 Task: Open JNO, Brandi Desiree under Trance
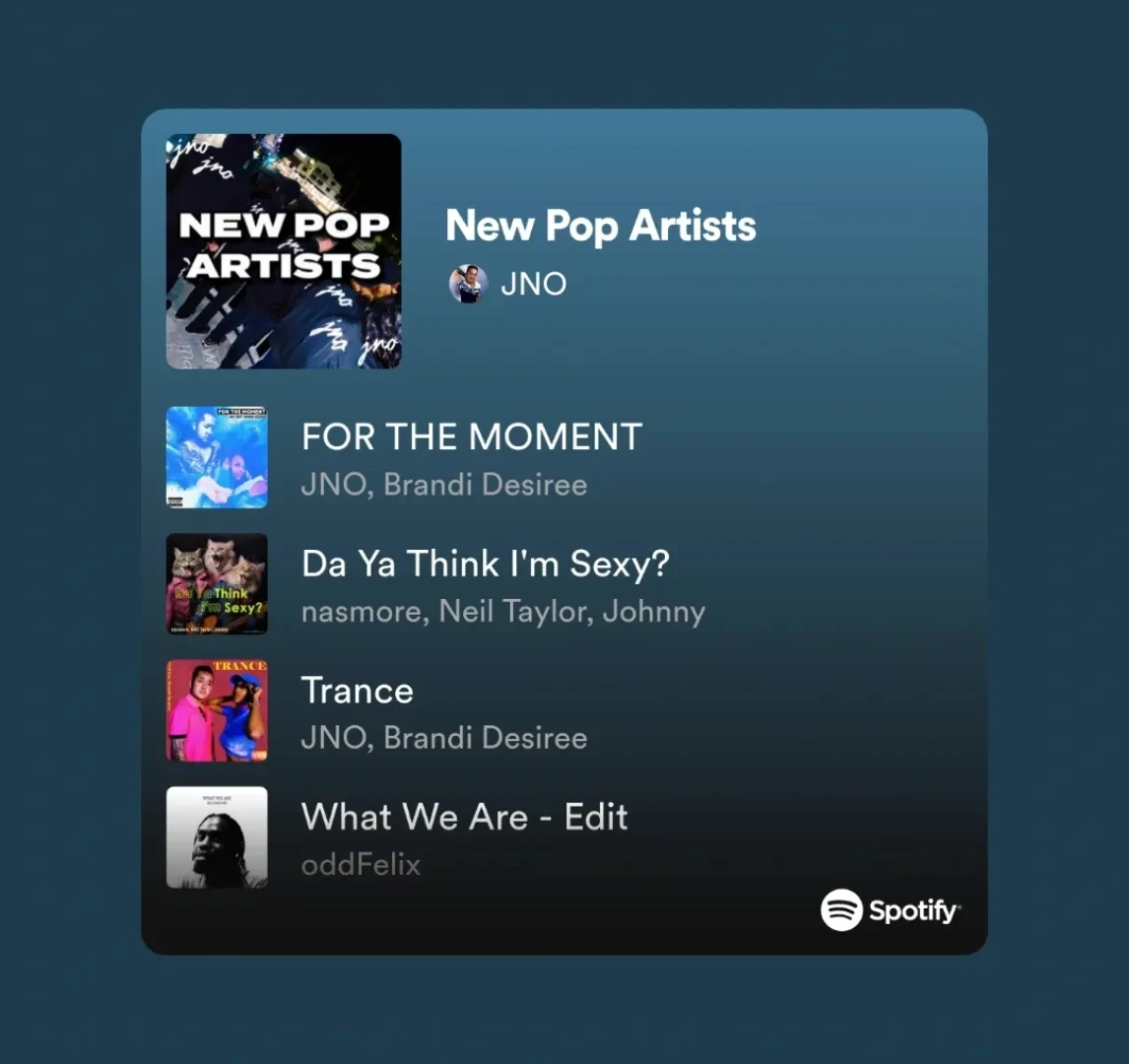click(x=444, y=738)
